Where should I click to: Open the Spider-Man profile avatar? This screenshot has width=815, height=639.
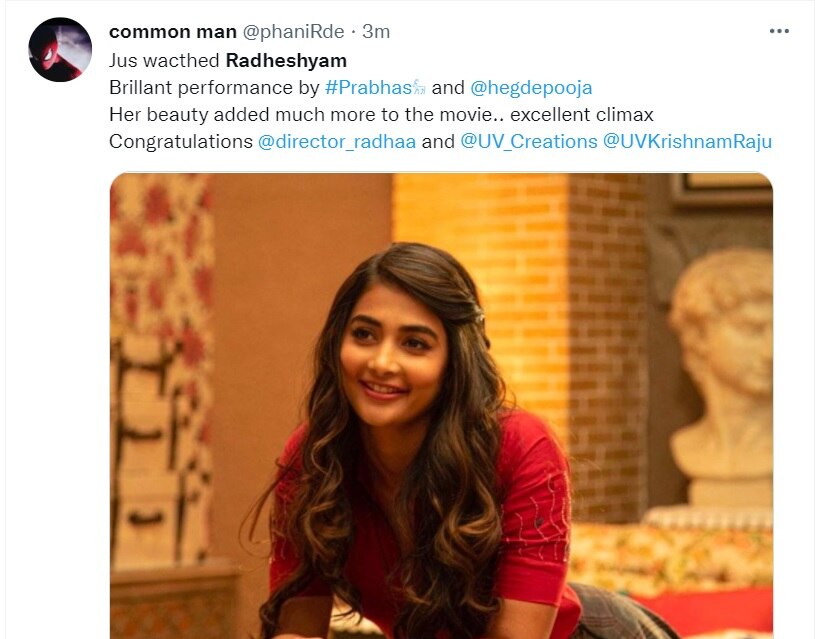(60, 49)
